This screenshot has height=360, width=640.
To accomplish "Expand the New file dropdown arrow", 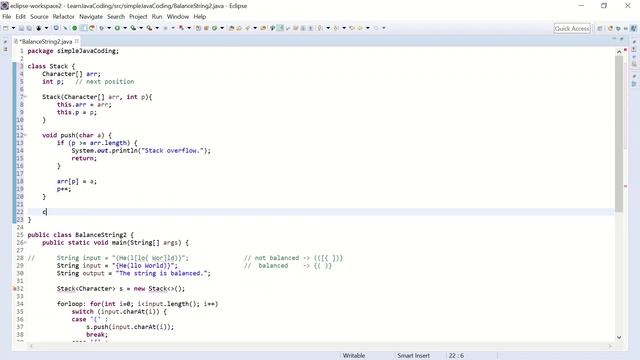I will [13, 28].
